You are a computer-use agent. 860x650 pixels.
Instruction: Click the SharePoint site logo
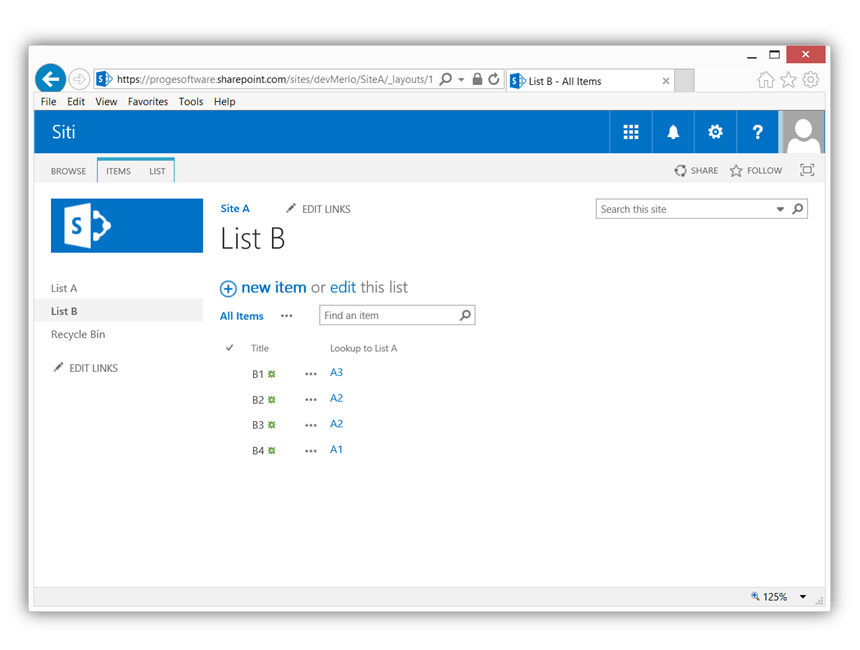pos(126,225)
